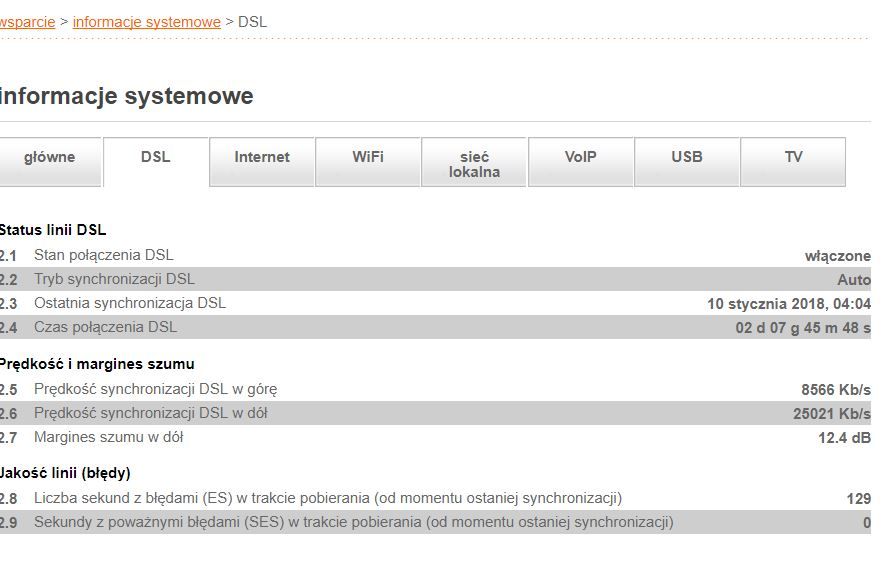Screen dimensions: 894x574
Task: Click the DSL breadcrumb text
Action: pyautogui.click(x=253, y=22)
